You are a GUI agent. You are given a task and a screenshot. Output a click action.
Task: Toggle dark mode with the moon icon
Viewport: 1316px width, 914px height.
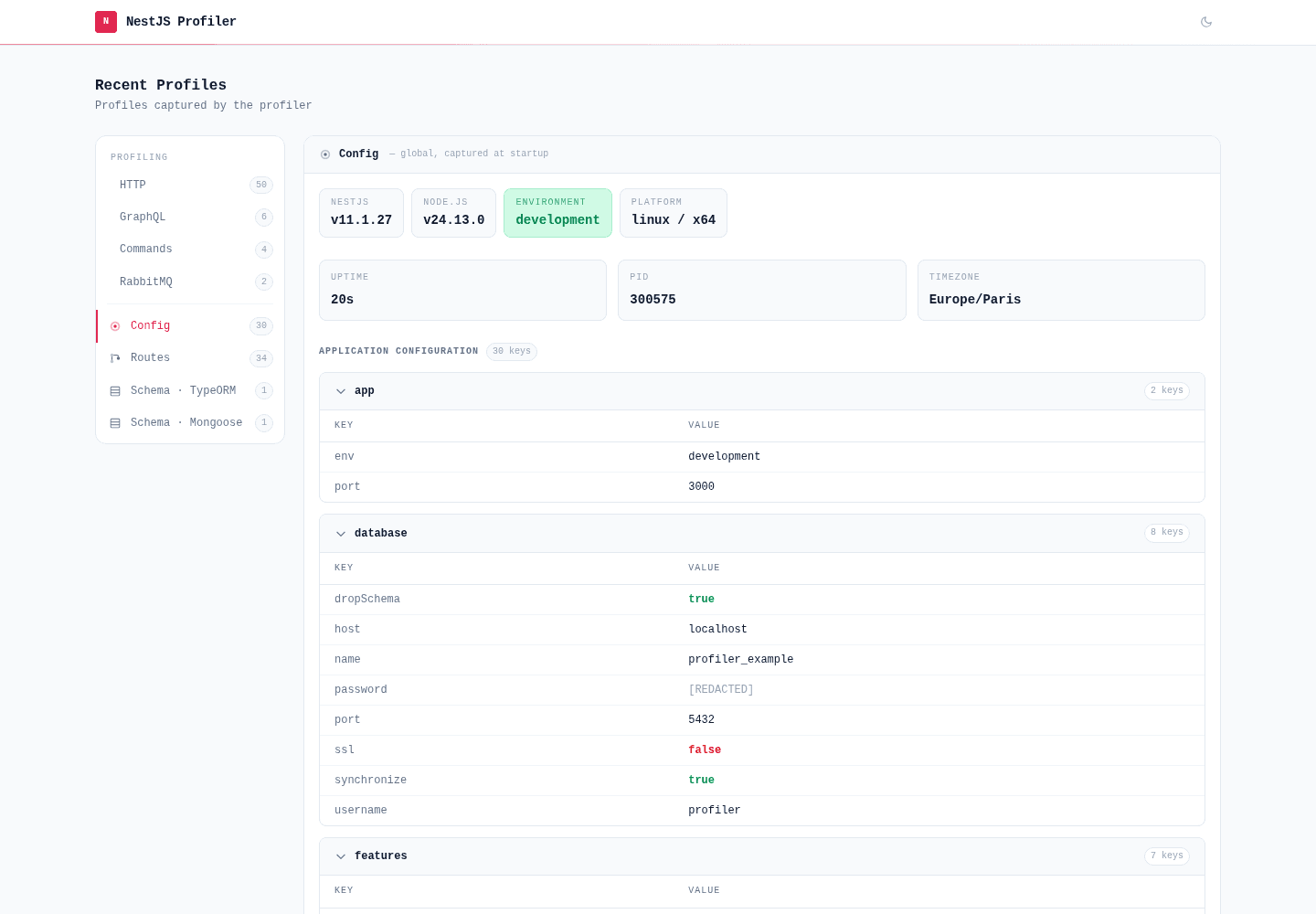(x=1206, y=22)
